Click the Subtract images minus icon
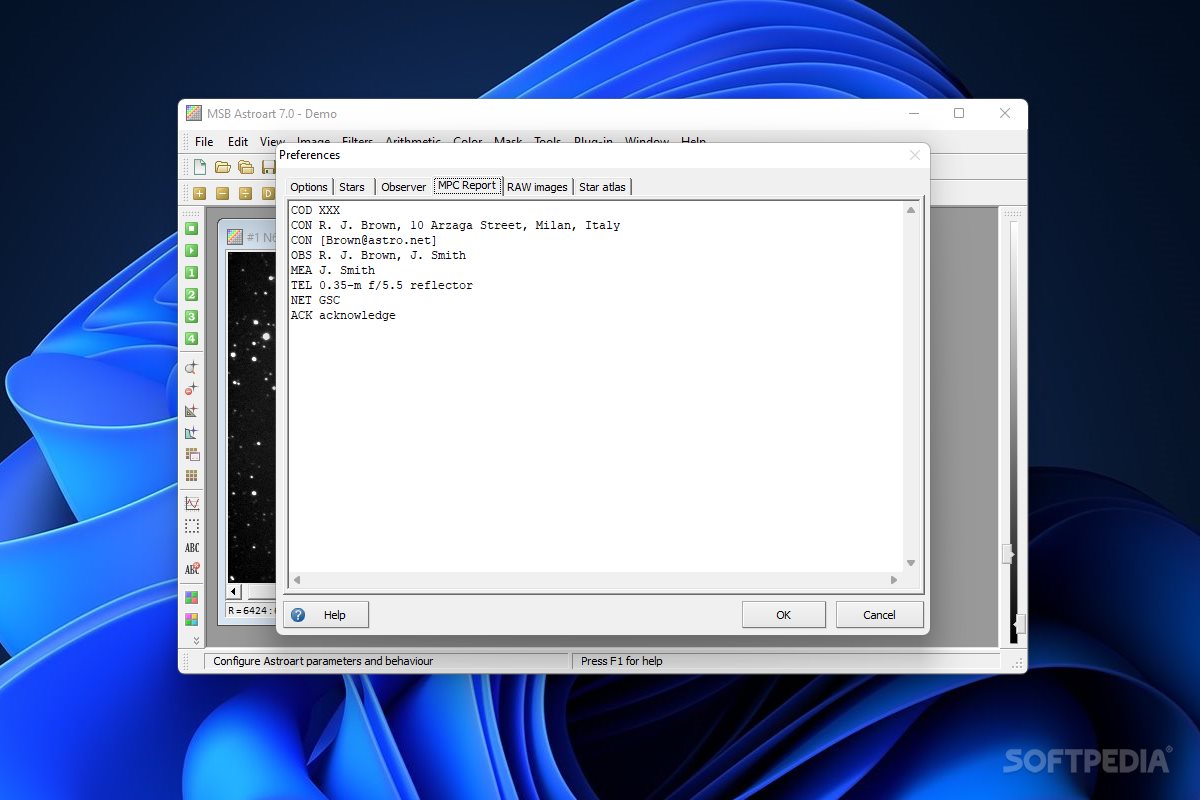The width and height of the screenshot is (1200, 800). point(222,194)
